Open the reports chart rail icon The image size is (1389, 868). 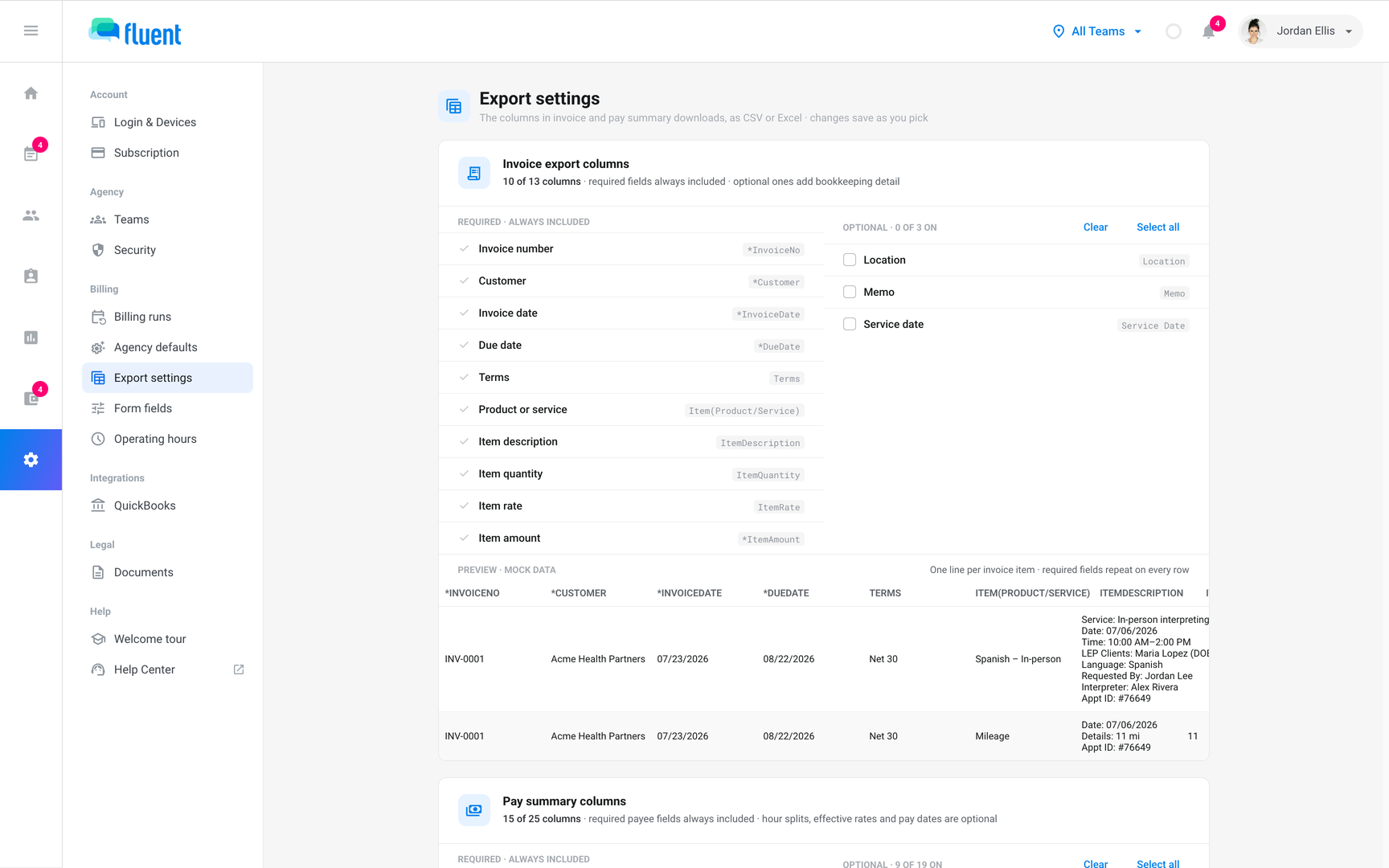click(31, 338)
